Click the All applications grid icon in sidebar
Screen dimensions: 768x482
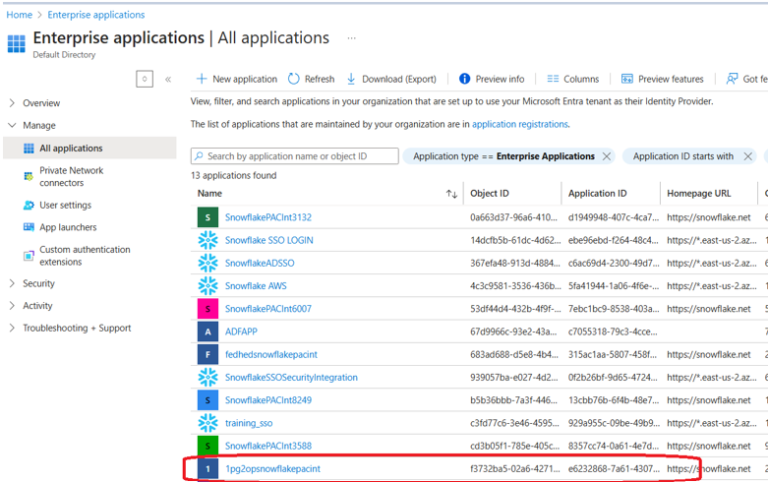tap(29, 148)
